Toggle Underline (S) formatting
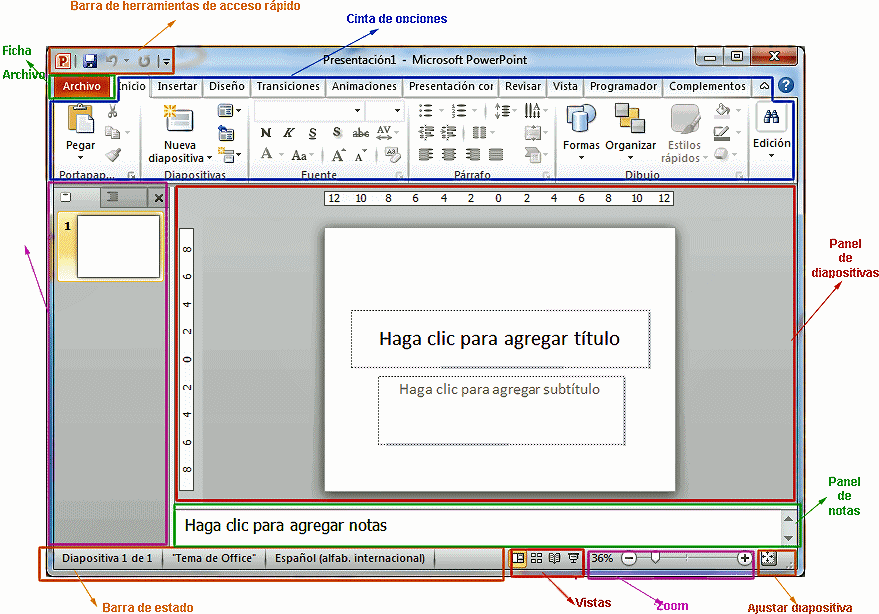879x614 pixels. (x=312, y=133)
